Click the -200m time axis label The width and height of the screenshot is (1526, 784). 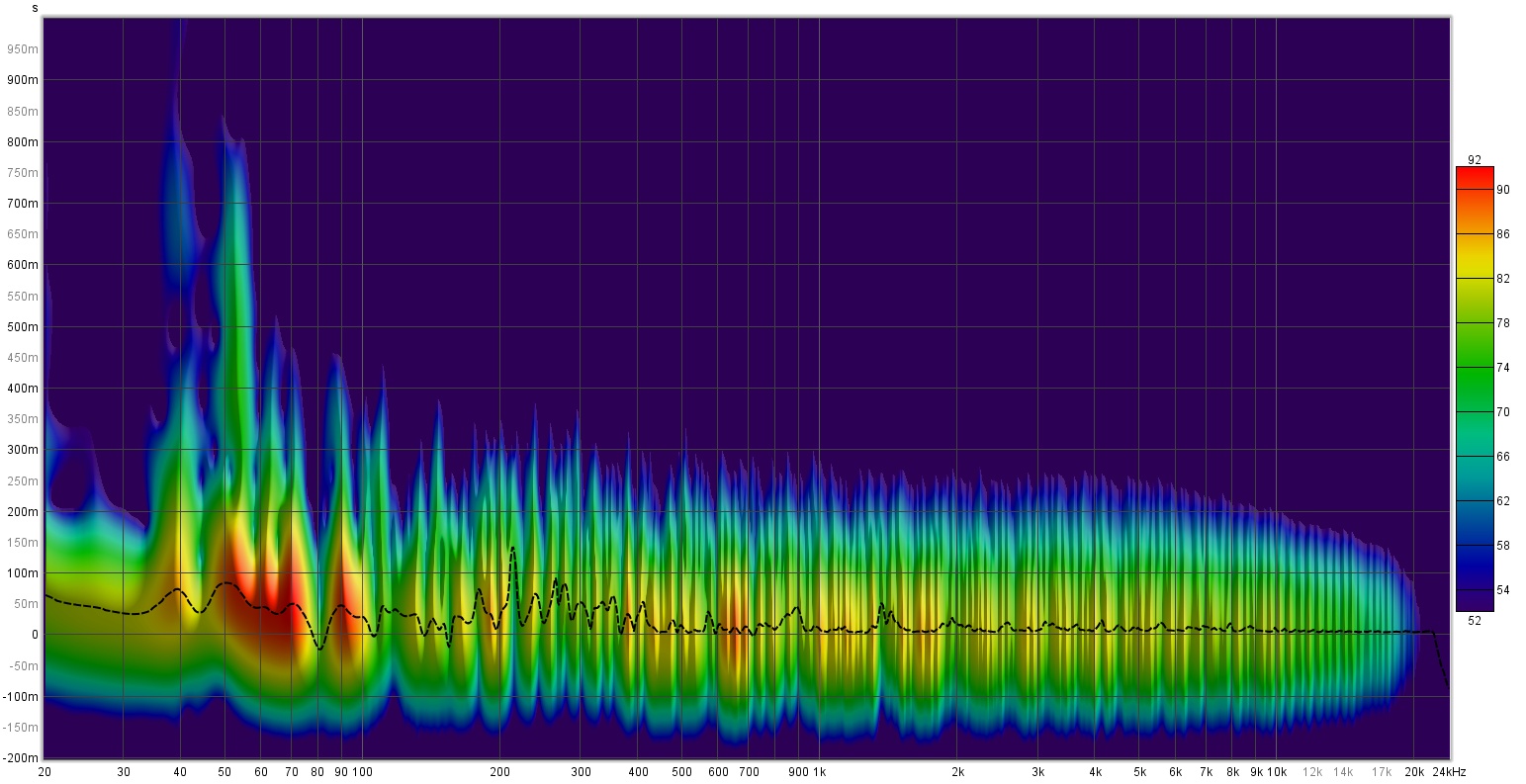(x=21, y=757)
